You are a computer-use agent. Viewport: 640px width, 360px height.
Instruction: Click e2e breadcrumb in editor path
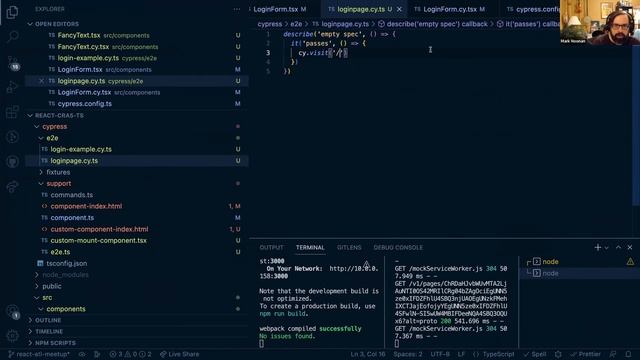pos(296,24)
